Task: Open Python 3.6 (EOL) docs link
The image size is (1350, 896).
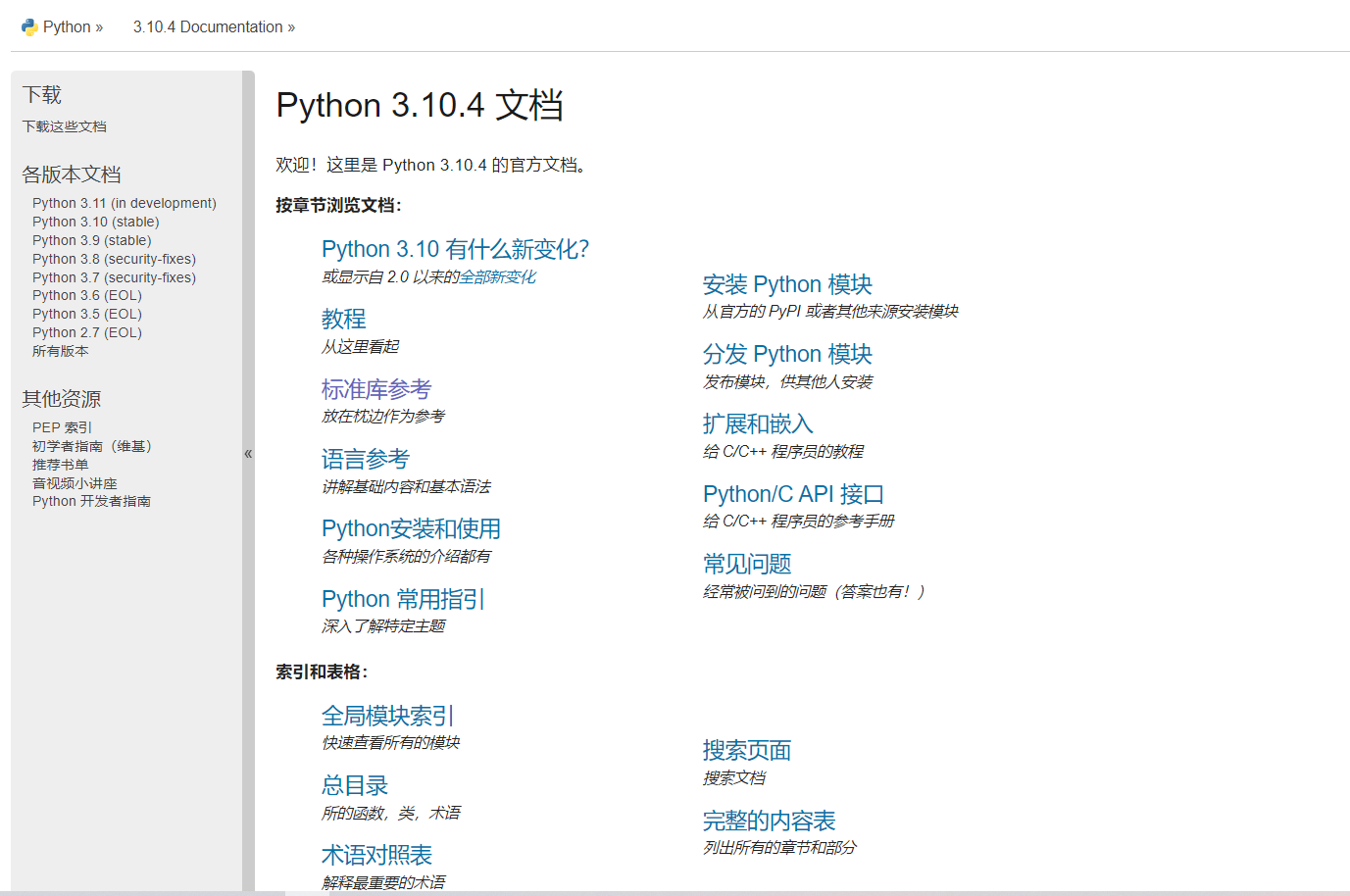Action: click(87, 295)
